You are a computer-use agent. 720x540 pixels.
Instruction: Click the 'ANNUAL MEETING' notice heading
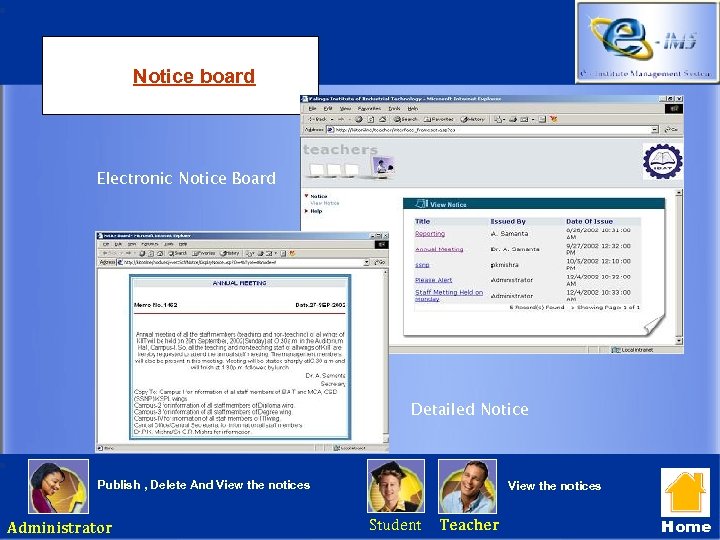(239, 283)
